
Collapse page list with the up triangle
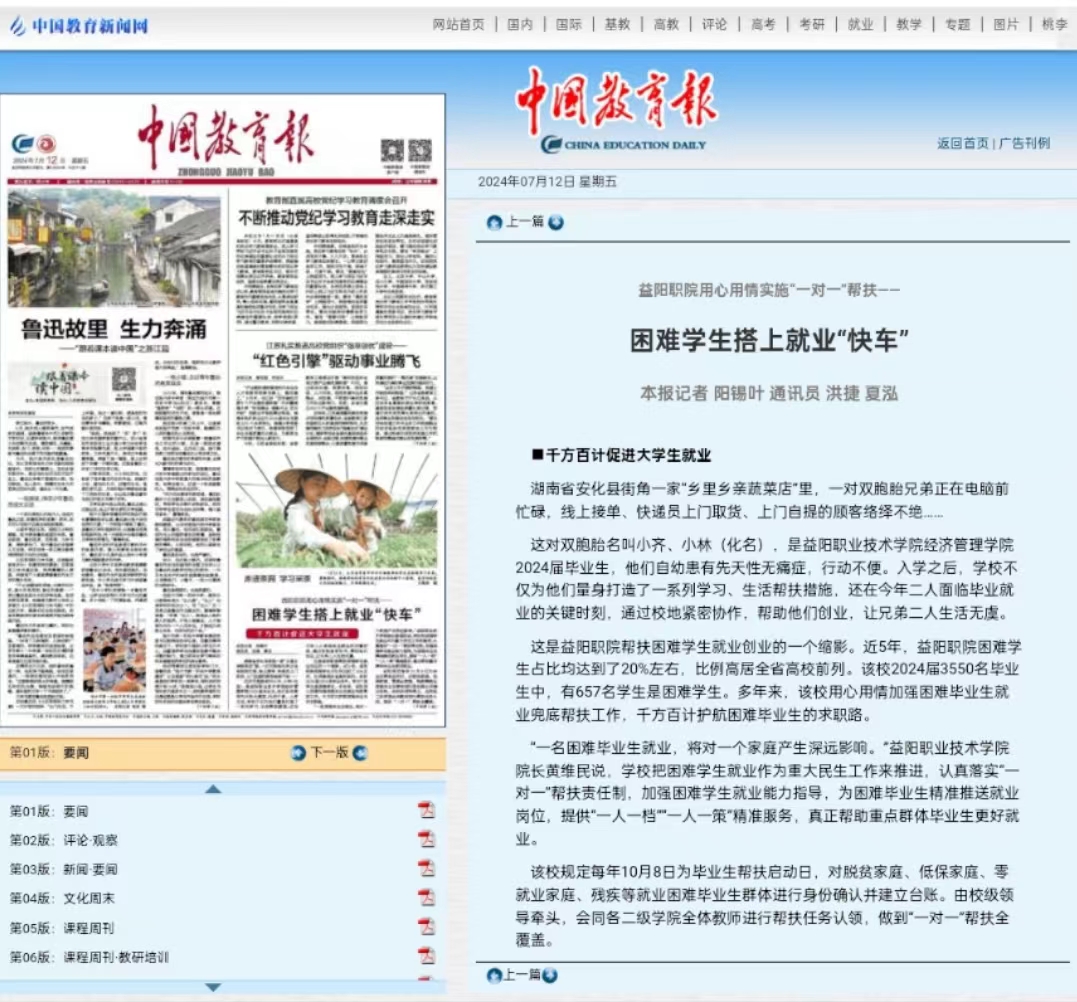coord(213,789)
